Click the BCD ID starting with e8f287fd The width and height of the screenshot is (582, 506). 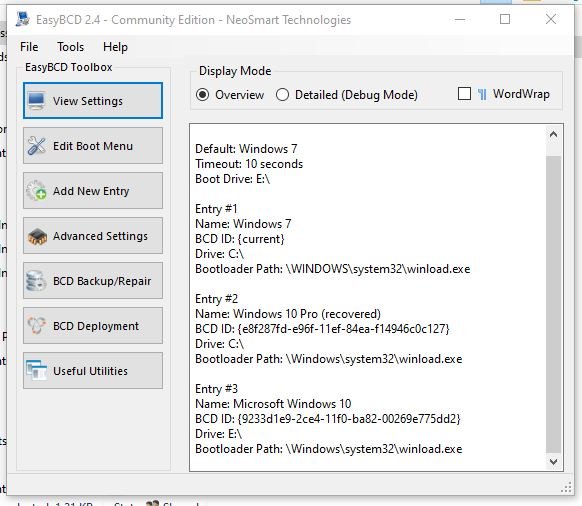(343, 329)
